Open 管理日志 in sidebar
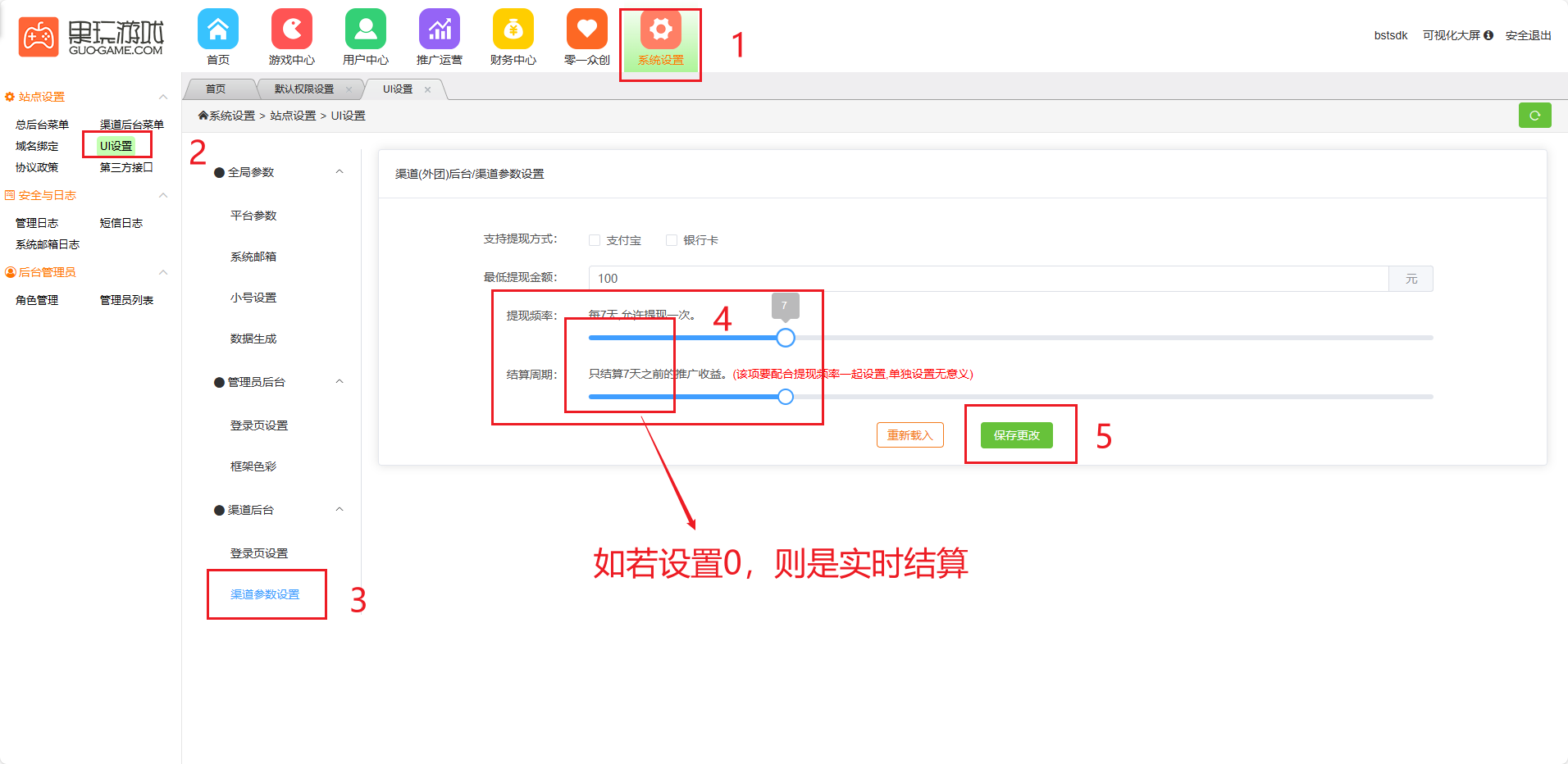The height and width of the screenshot is (764, 1568). tap(37, 223)
